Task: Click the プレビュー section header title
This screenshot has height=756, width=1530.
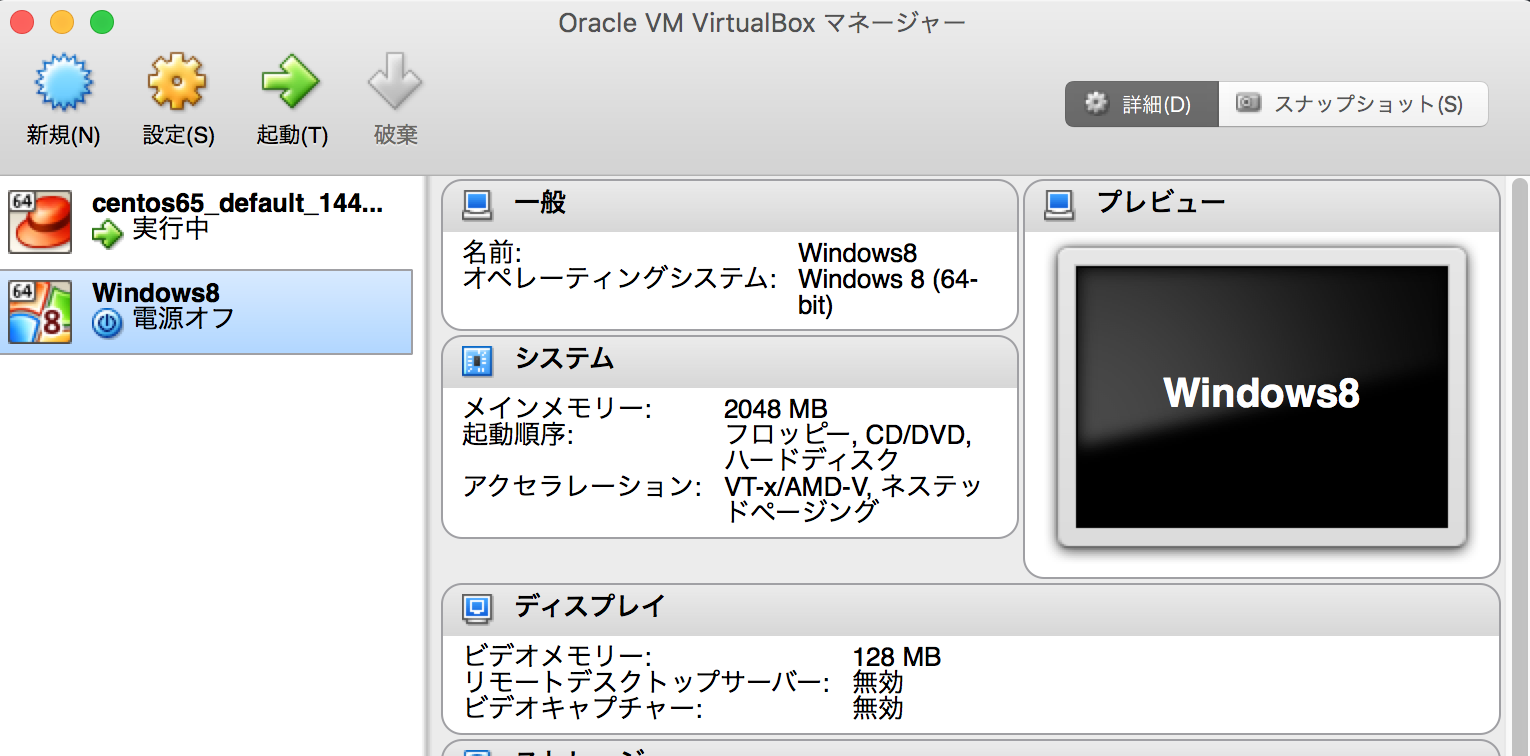Action: [x=1161, y=203]
